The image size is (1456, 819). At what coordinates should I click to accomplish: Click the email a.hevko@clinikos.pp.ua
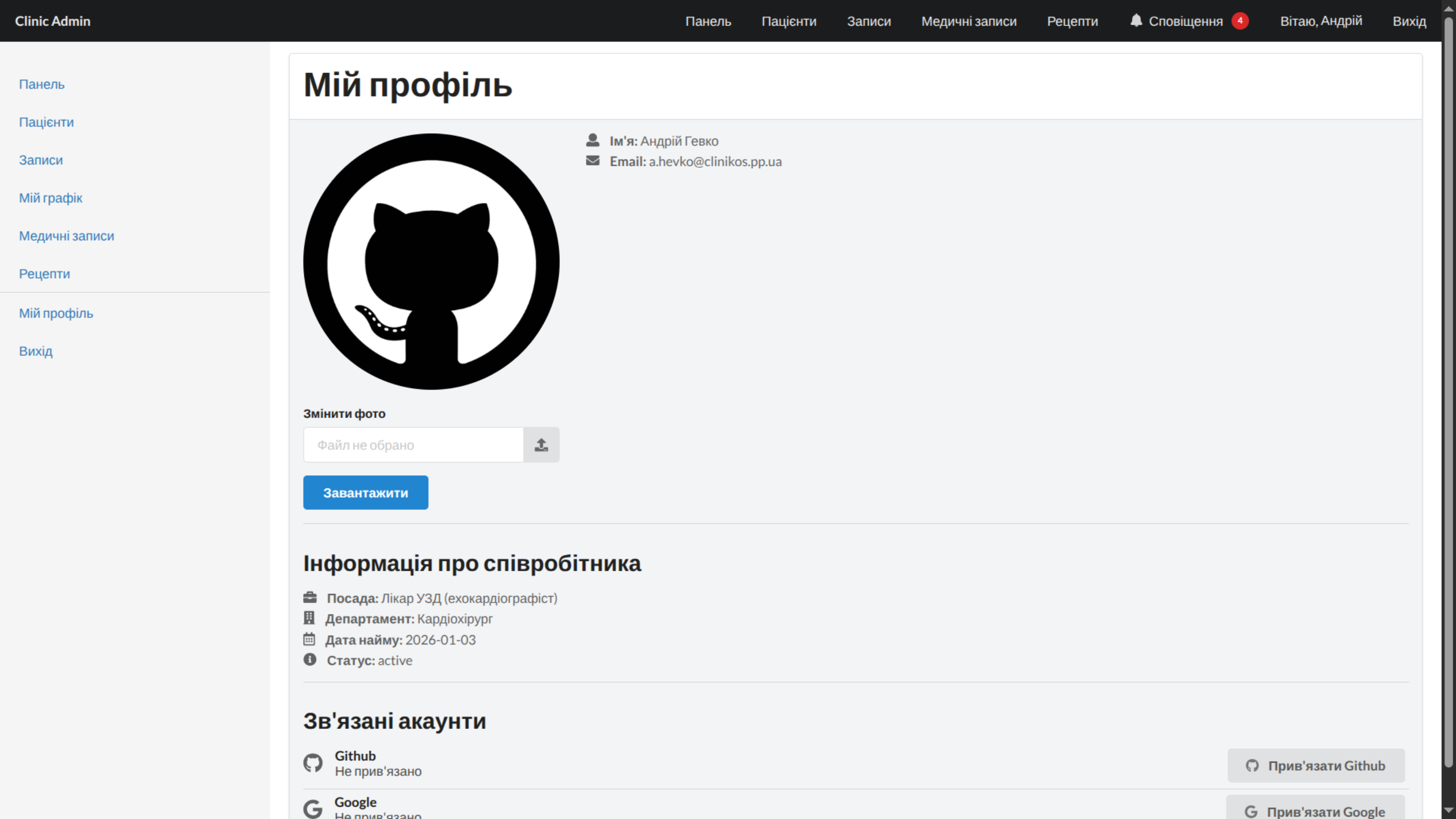coord(715,161)
